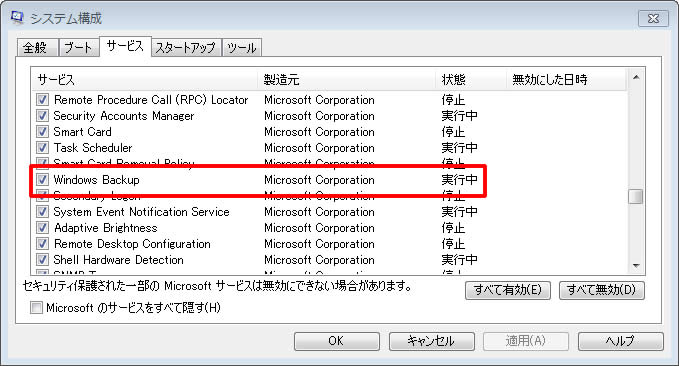Image resolution: width=679 pixels, height=366 pixels.
Task: Click the System Configuration title bar icon
Action: click(17, 18)
